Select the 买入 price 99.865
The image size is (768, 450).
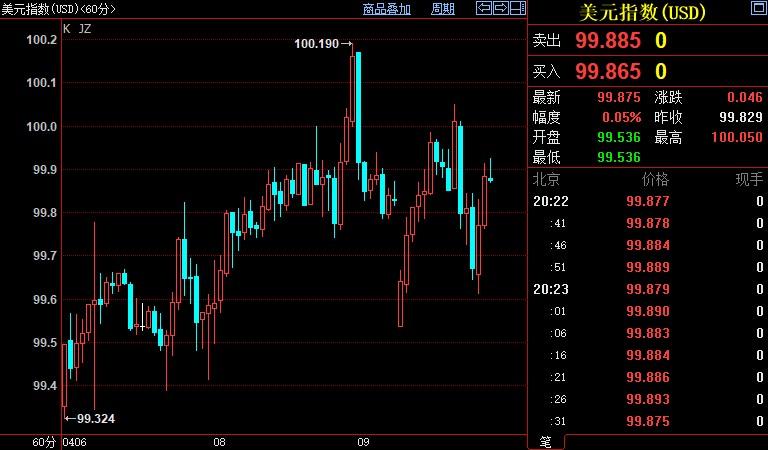click(607, 71)
